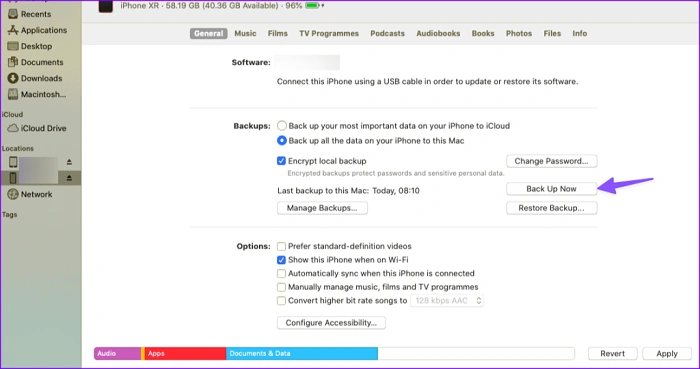The height and width of the screenshot is (369, 700).
Task: Click the blurred Software version field
Action: (x=307, y=62)
